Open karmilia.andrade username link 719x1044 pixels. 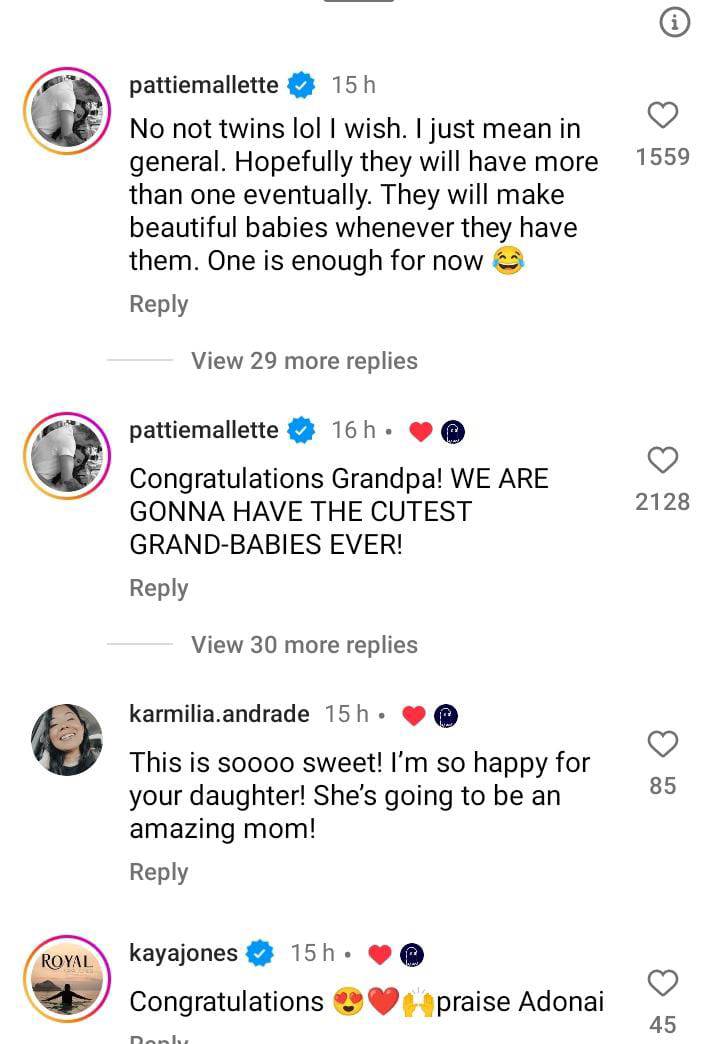coord(219,714)
